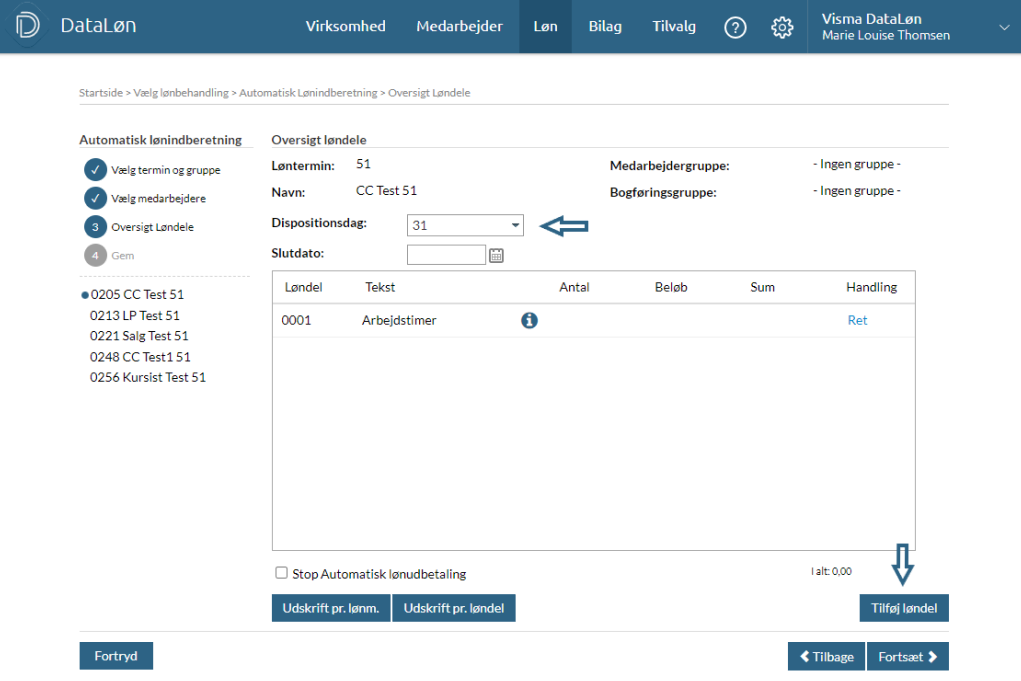
Task: Click the Udskrift pr. løndel button
Action: pos(454,608)
